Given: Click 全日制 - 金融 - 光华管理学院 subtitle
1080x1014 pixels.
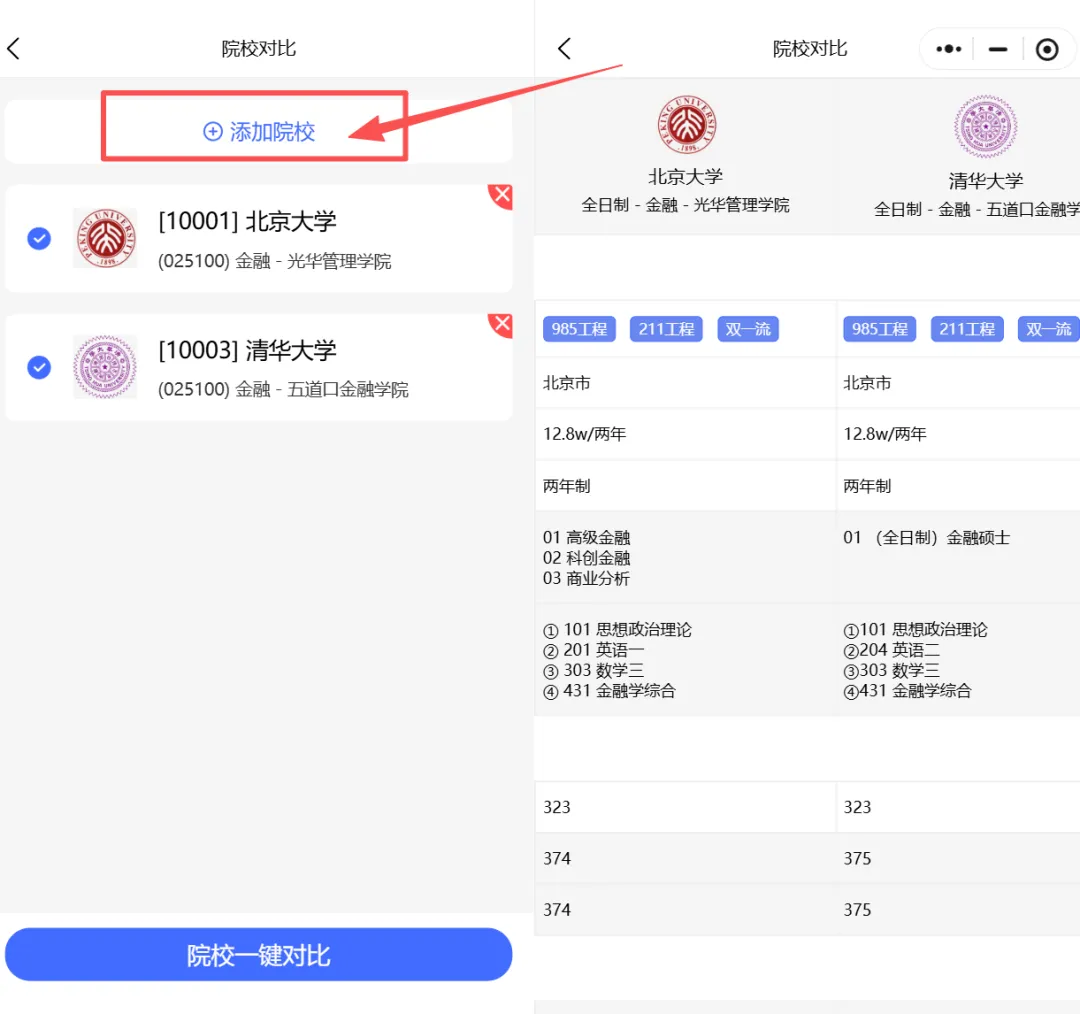Looking at the screenshot, I should click(x=685, y=205).
